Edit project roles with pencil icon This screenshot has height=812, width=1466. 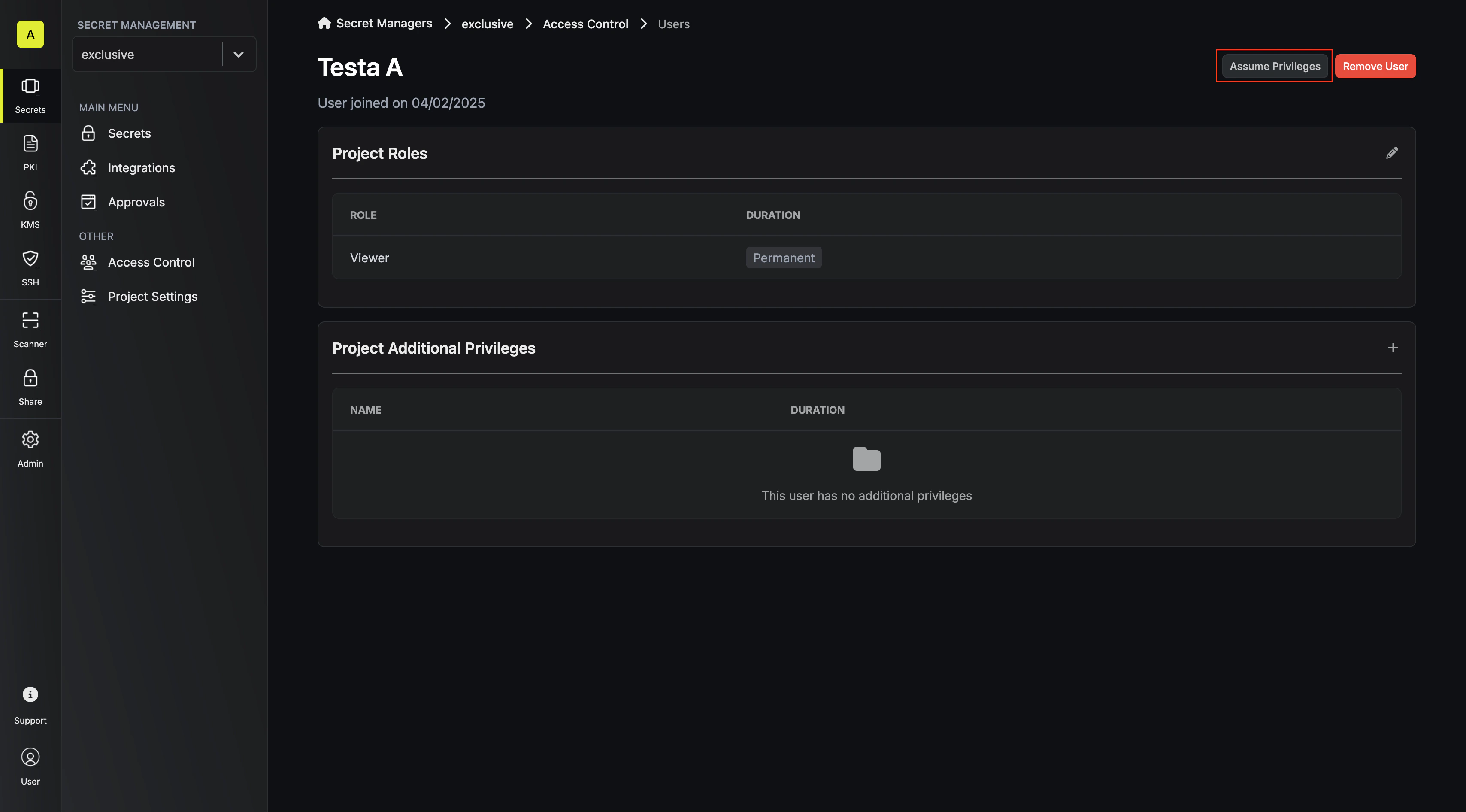click(x=1391, y=153)
